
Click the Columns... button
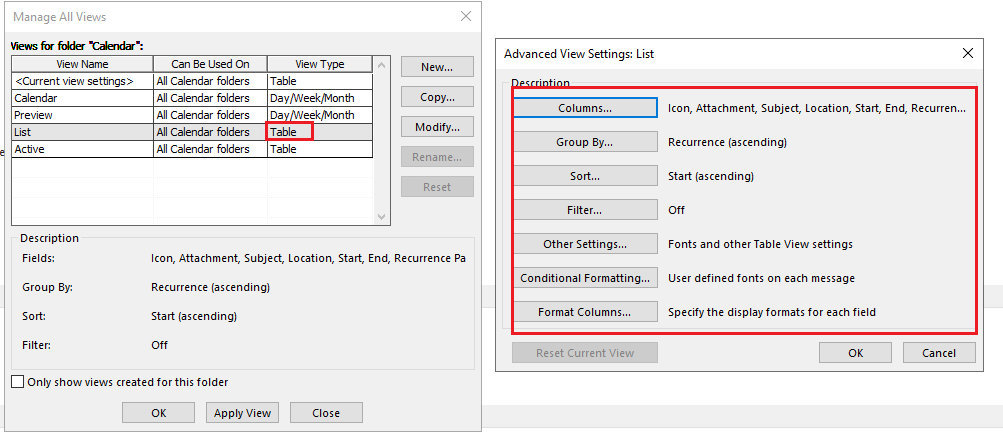[585, 108]
